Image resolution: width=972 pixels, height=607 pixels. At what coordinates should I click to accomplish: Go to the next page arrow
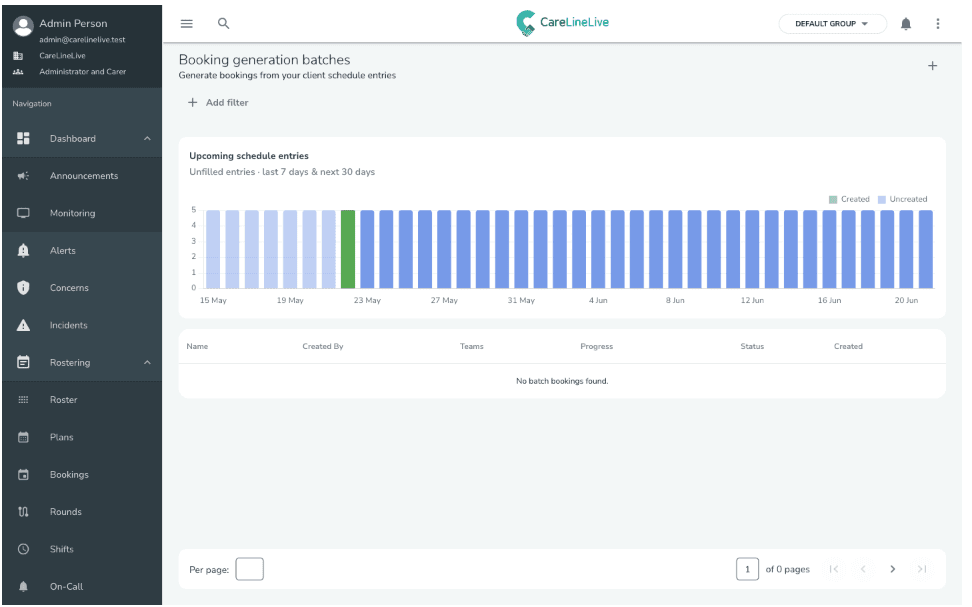(892, 569)
